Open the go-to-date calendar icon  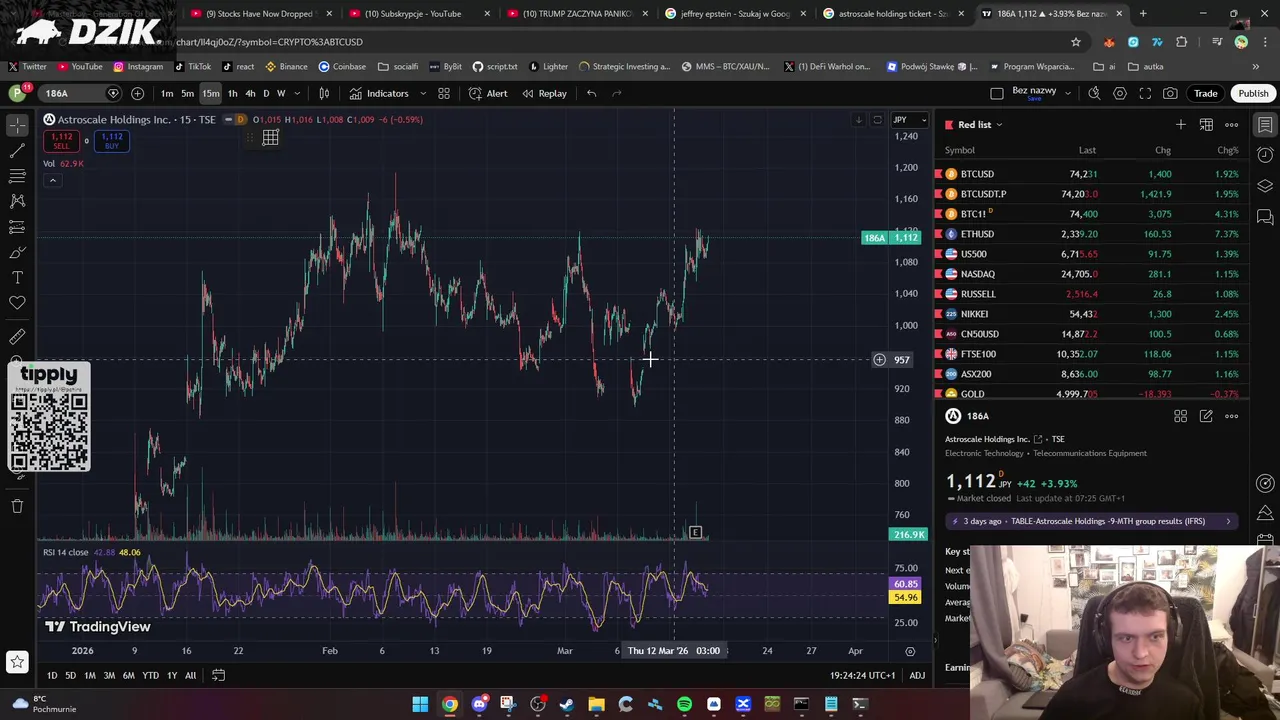point(218,675)
